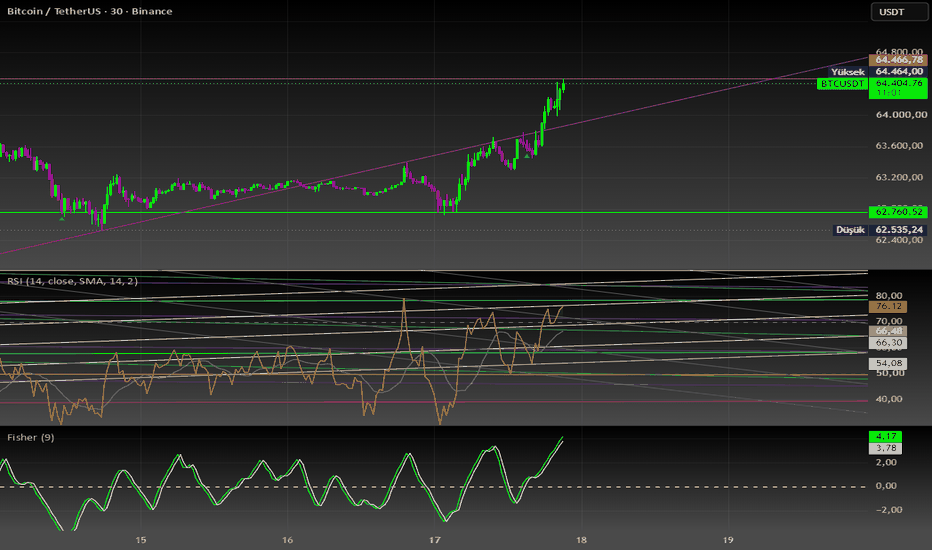Click date label 15 on time axis
This screenshot has height=550, width=932.
[141, 540]
